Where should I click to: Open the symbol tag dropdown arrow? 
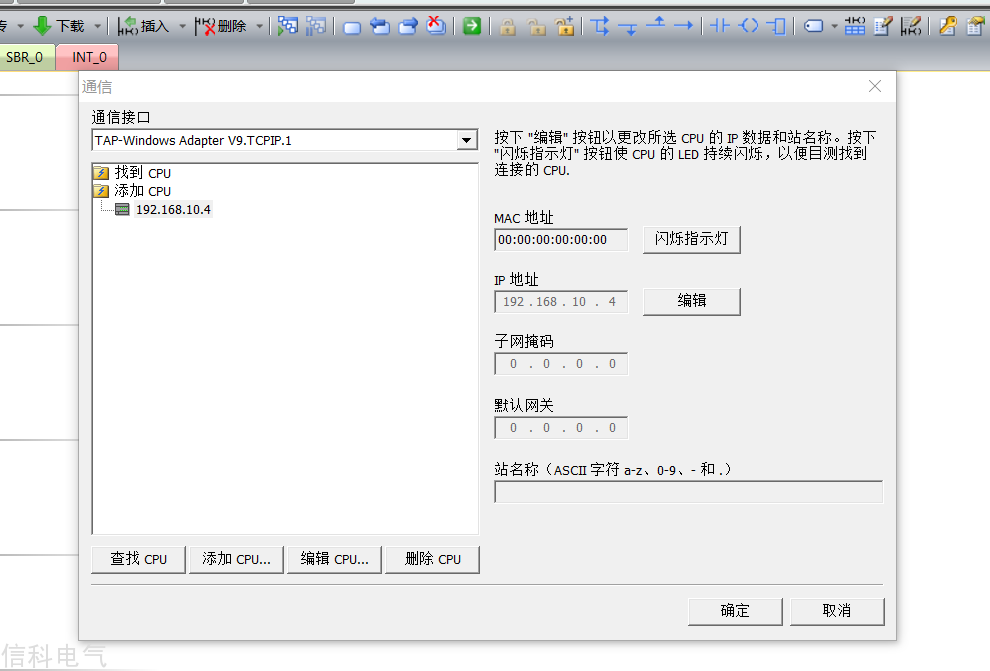834,27
